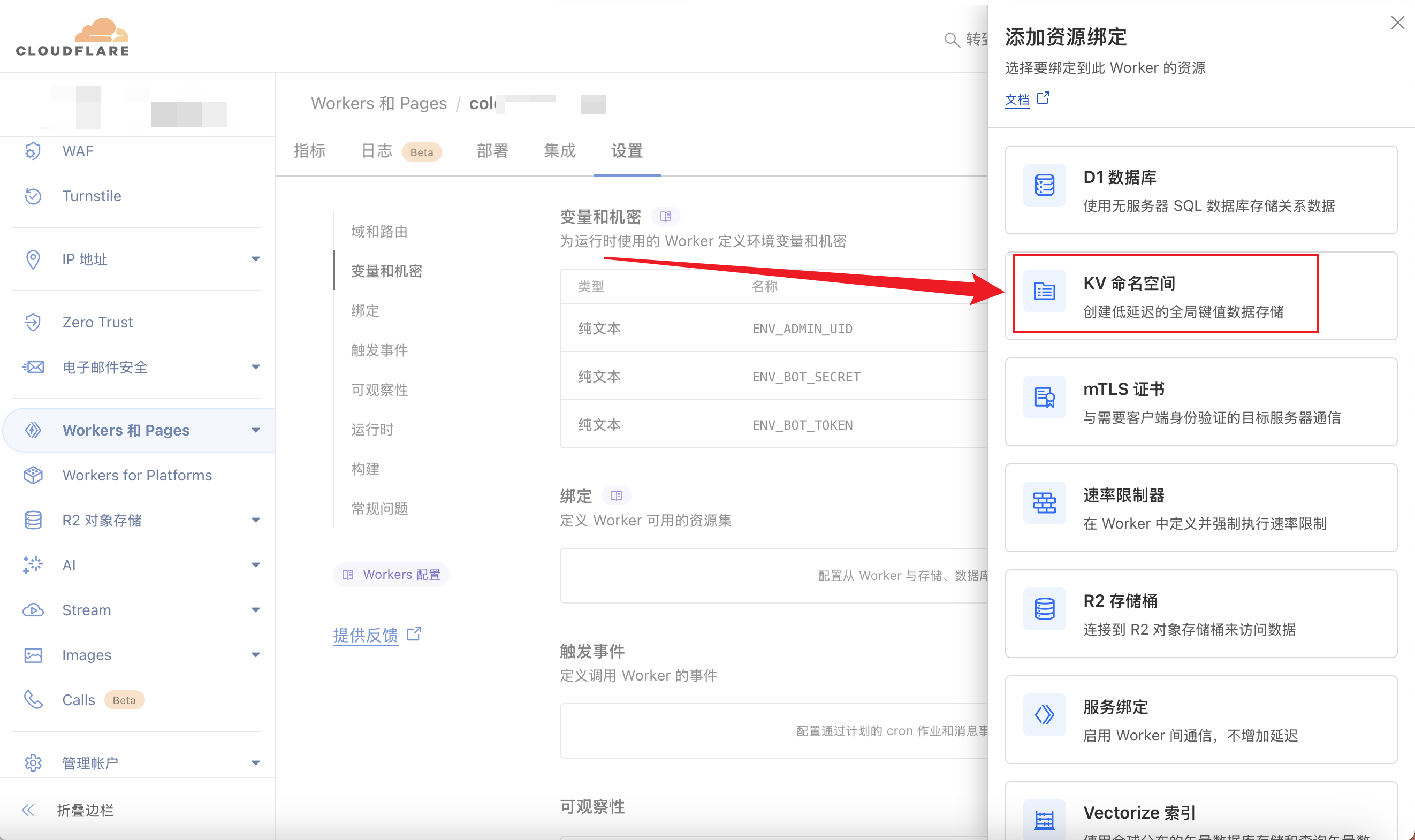The image size is (1415, 840).
Task: Switch to the 集成 tab
Action: click(560, 150)
